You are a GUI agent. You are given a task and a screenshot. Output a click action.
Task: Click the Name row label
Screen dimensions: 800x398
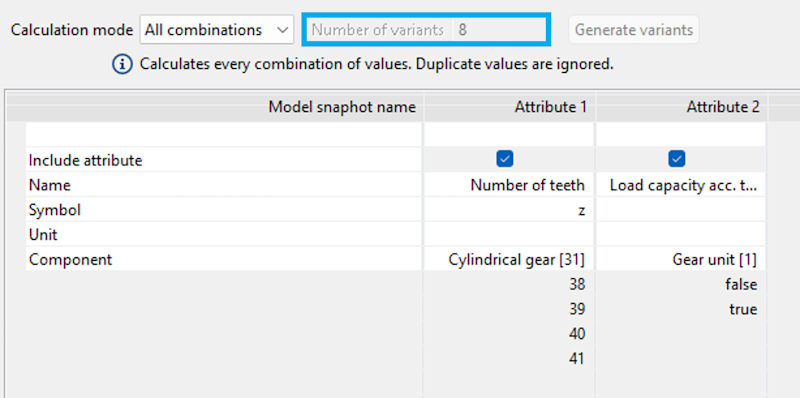tap(49, 185)
